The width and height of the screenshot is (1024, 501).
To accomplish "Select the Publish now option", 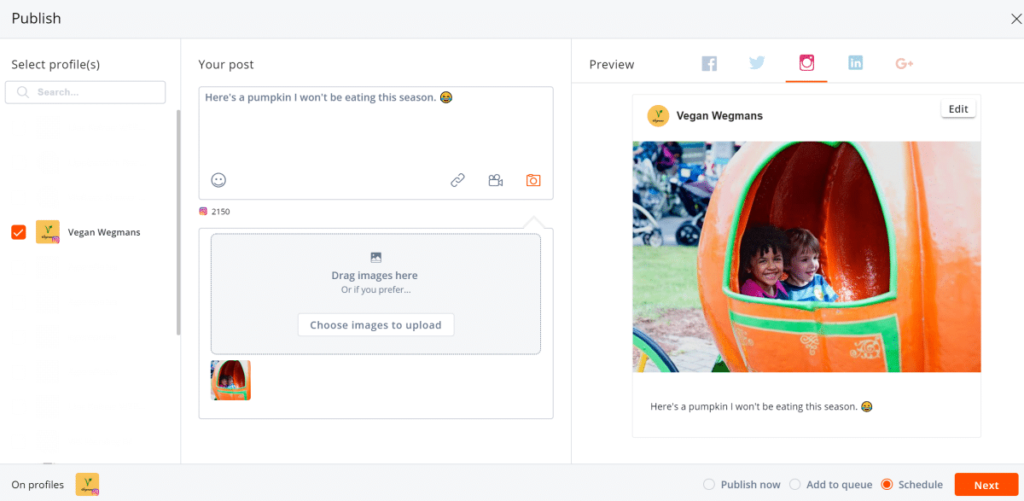I will (x=709, y=485).
